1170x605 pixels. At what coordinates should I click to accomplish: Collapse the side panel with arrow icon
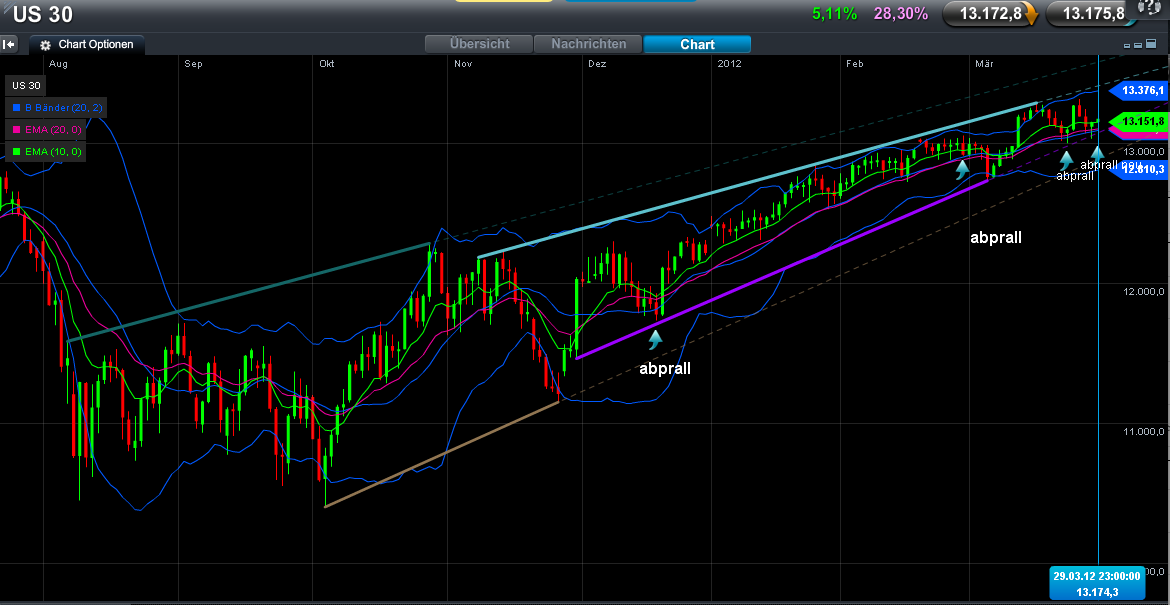pos(9,46)
